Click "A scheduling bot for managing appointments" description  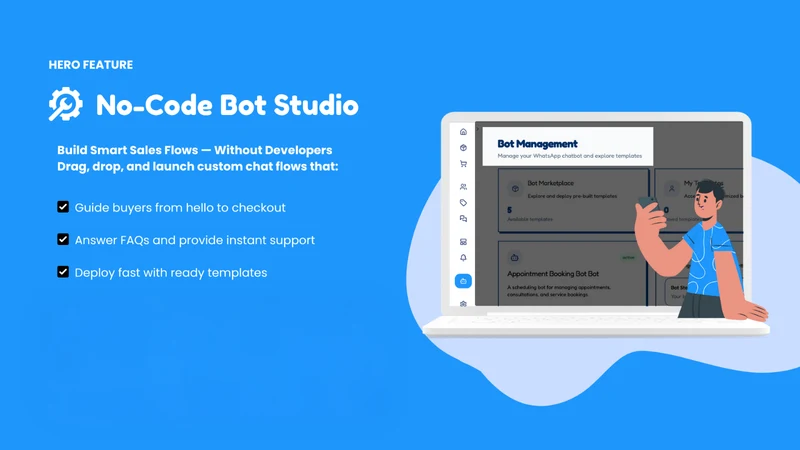click(x=559, y=291)
